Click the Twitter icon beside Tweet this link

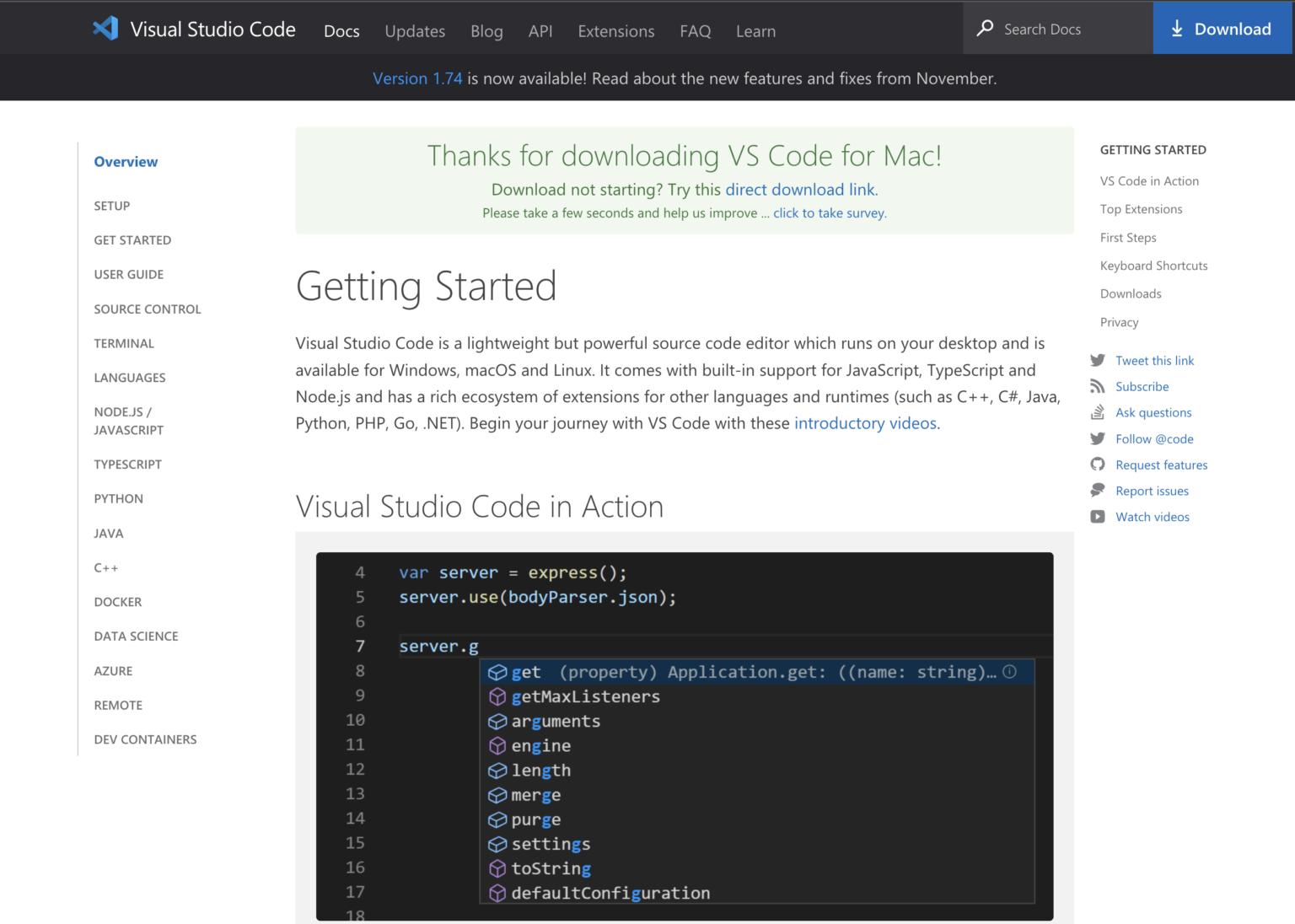(1098, 360)
